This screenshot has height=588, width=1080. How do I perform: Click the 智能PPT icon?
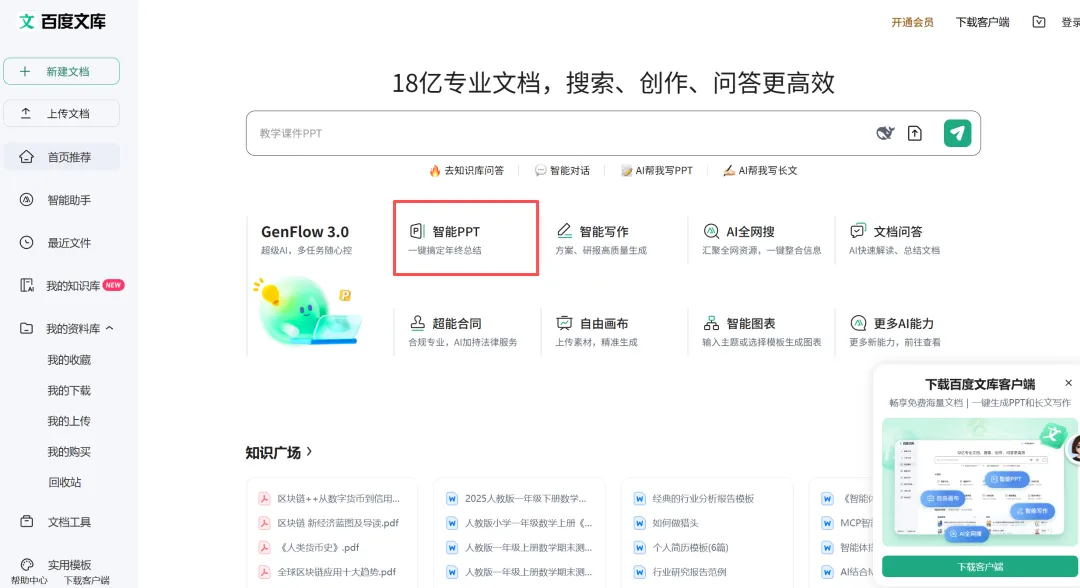click(x=417, y=231)
